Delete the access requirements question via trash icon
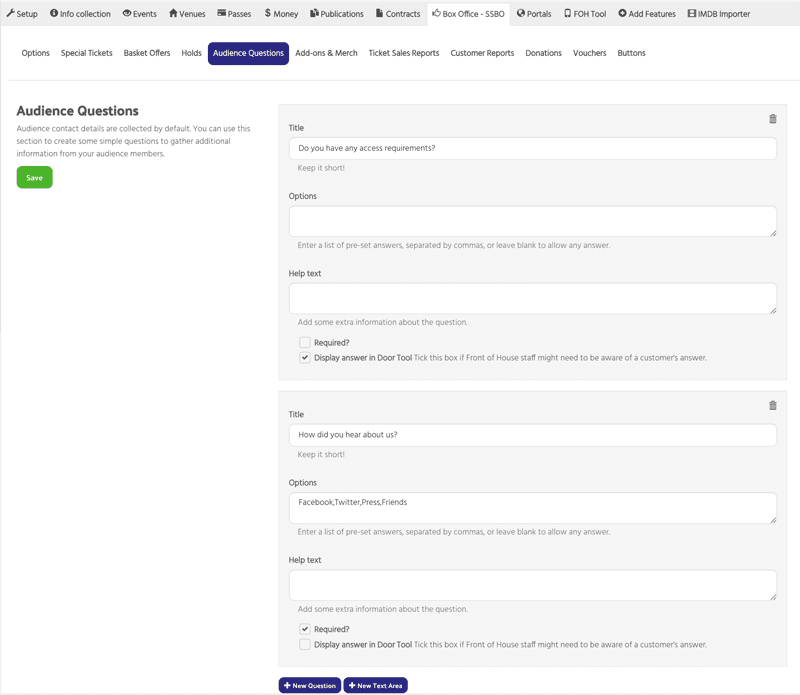 pos(772,119)
